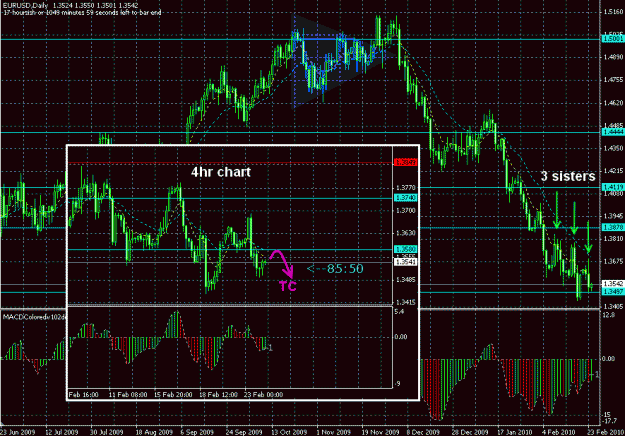625x436 pixels.
Task: Click the 28 Dec 2009 date label
Action: coord(470,432)
